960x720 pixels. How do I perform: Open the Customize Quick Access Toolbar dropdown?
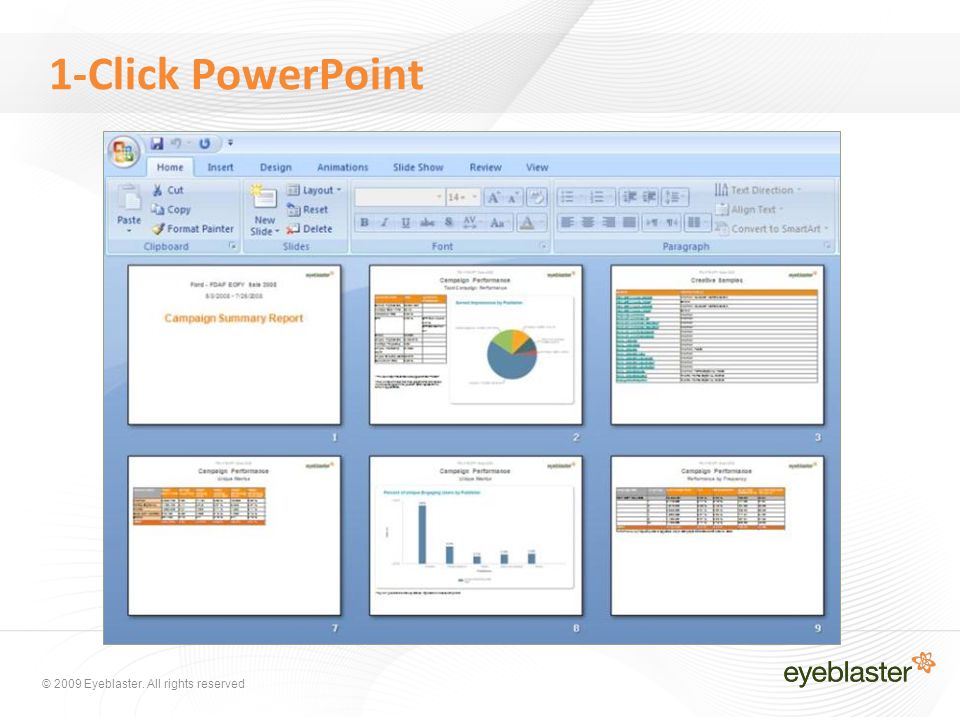[x=230, y=143]
